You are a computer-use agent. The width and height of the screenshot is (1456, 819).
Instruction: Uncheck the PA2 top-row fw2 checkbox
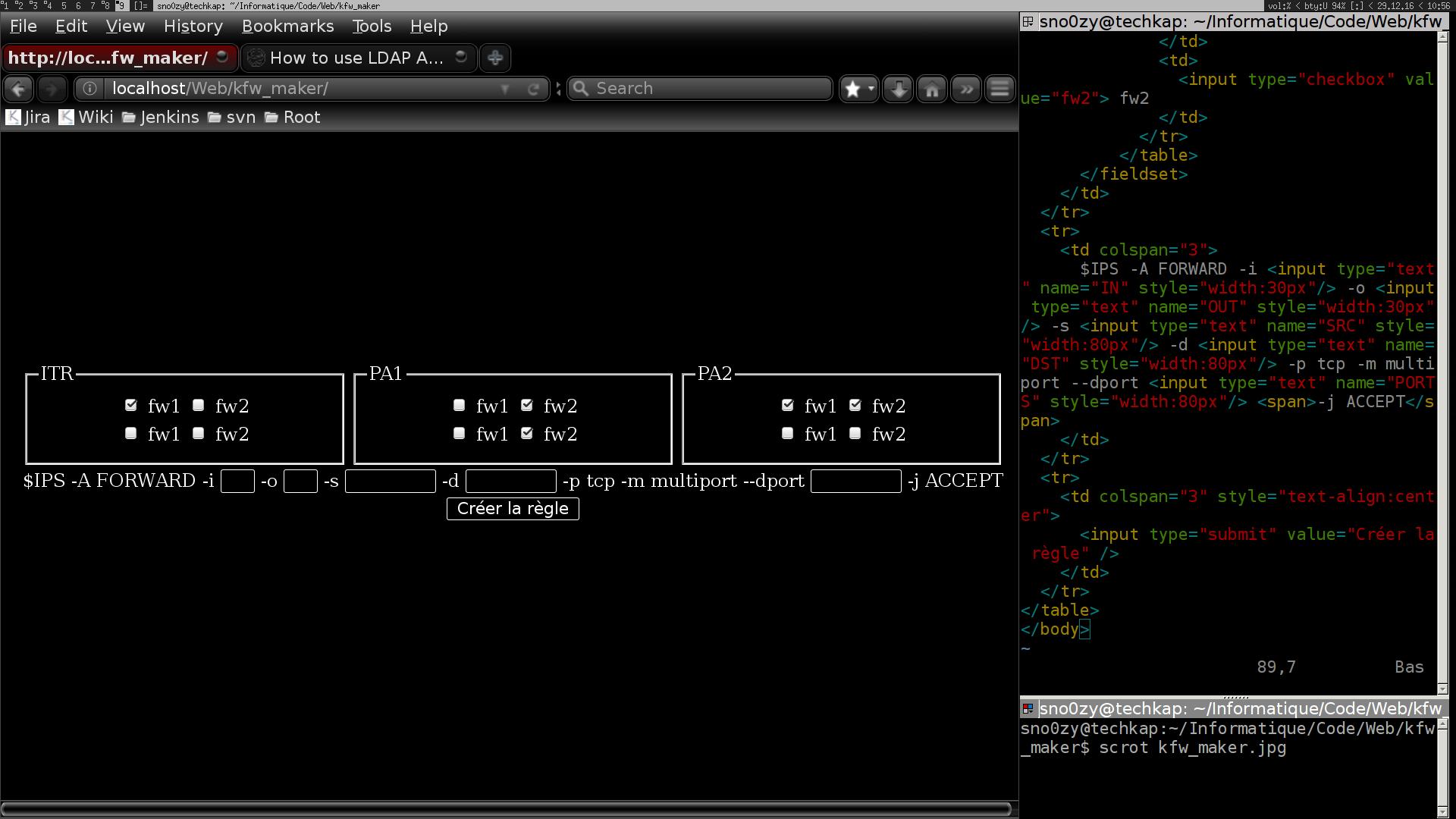(855, 405)
